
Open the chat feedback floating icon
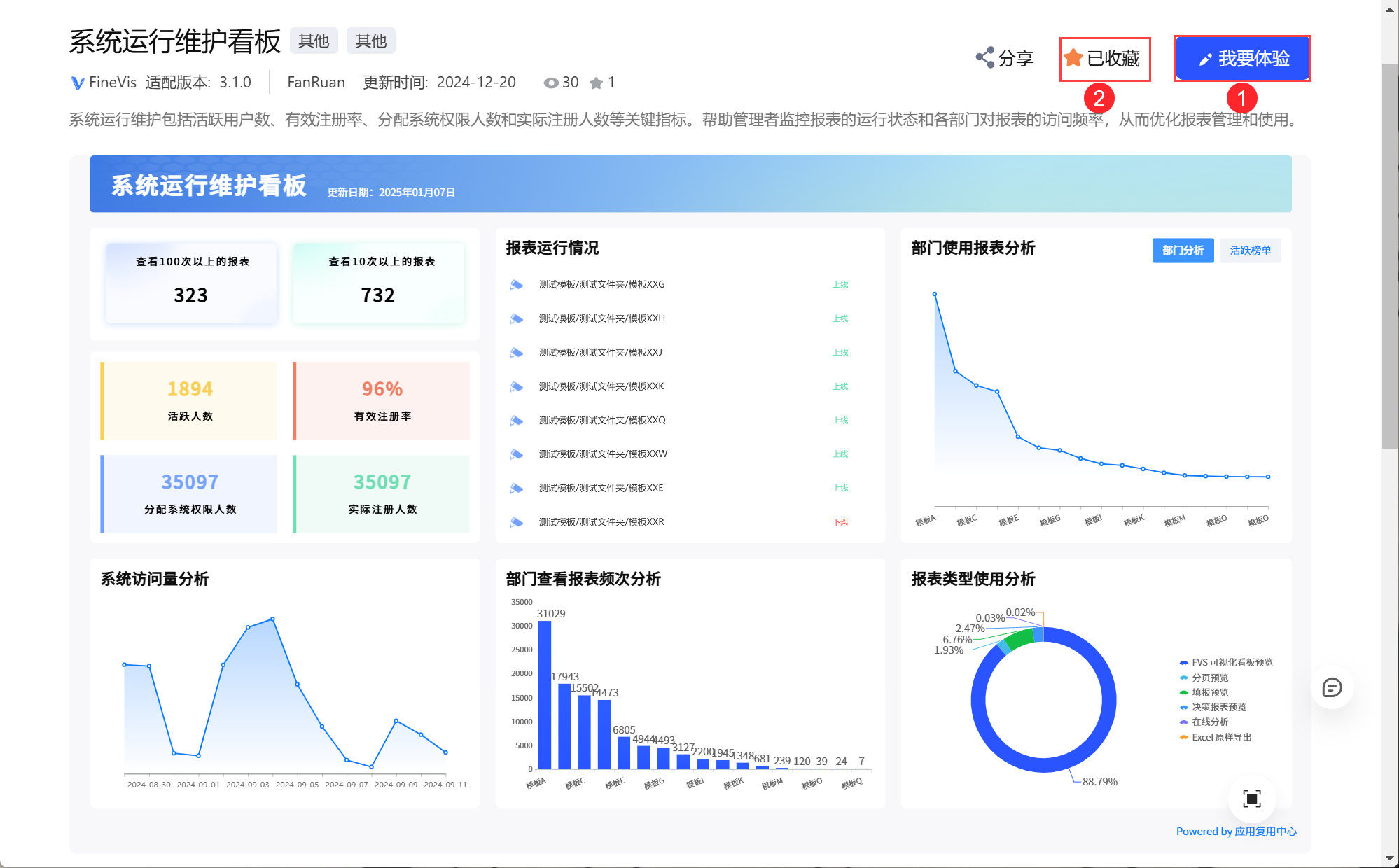click(1331, 687)
